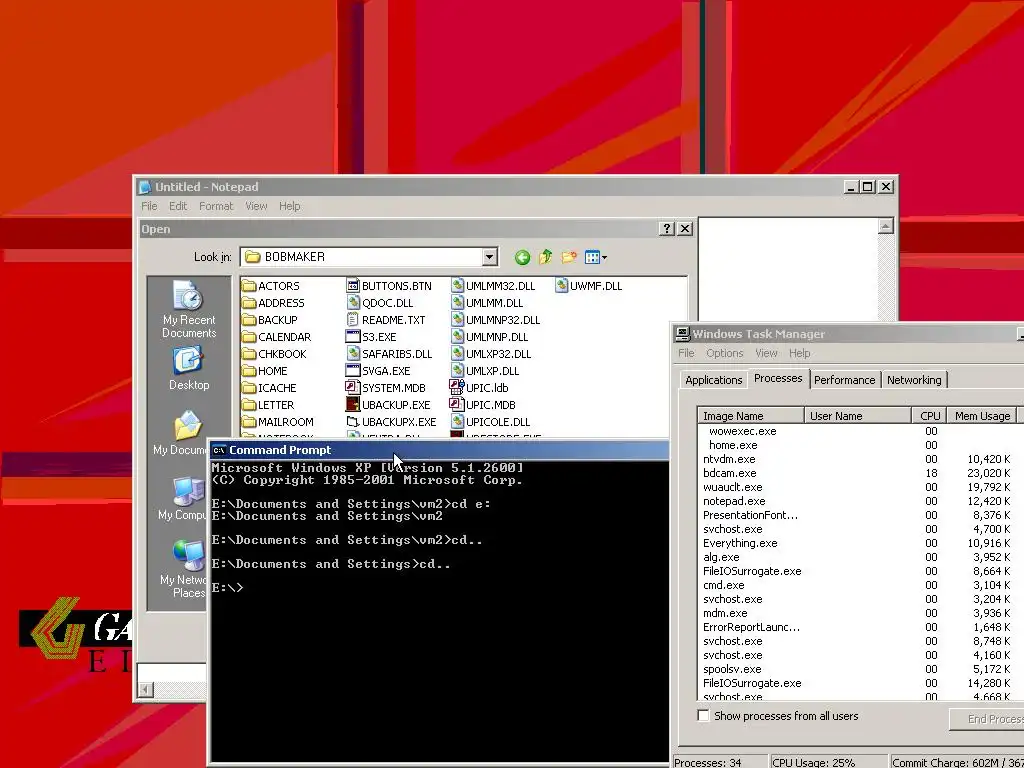The width and height of the screenshot is (1024, 768).
Task: Select the BACKUP folder
Action: pyautogui.click(x=270, y=320)
